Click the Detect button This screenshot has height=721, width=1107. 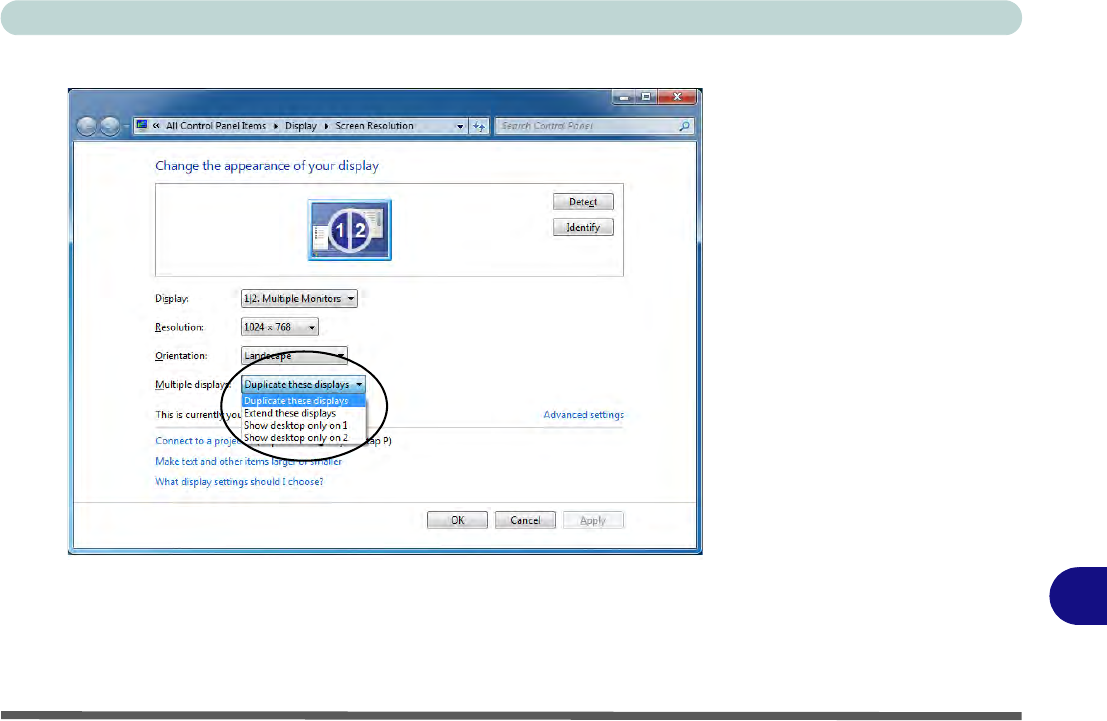583,202
